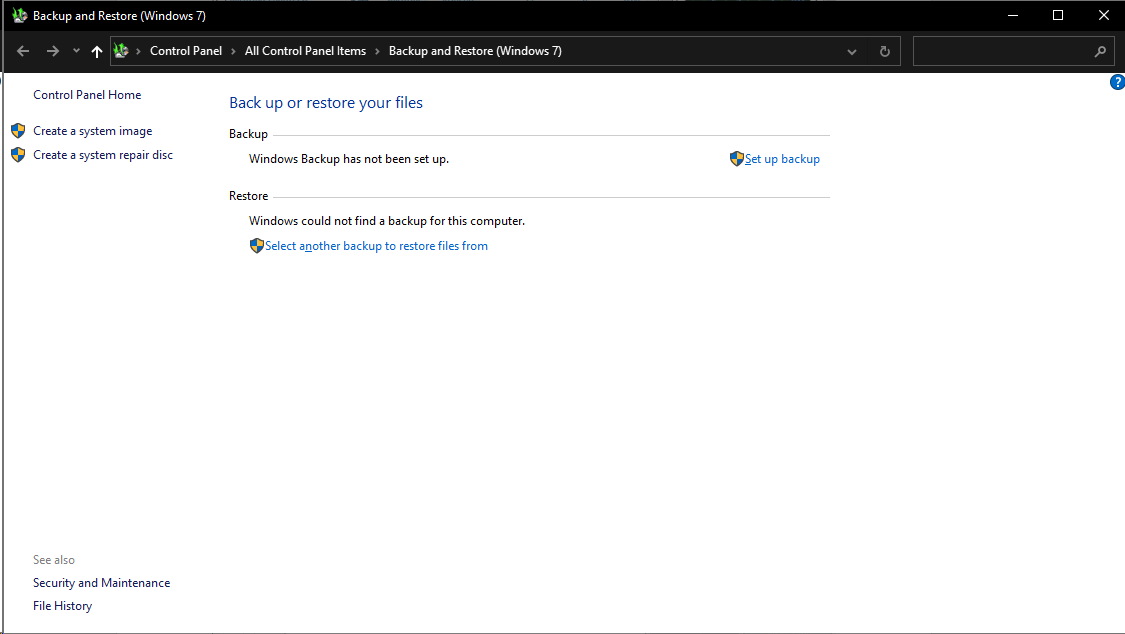Maximize the Backup and Restore window
Viewport: 1125px width, 634px height.
(1058, 15)
